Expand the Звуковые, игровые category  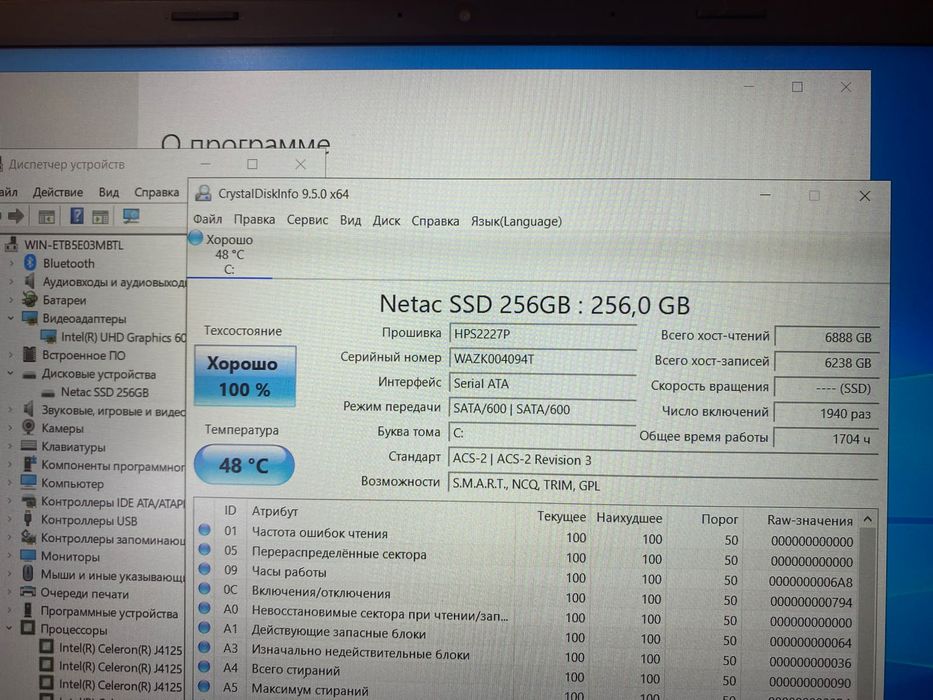point(11,410)
